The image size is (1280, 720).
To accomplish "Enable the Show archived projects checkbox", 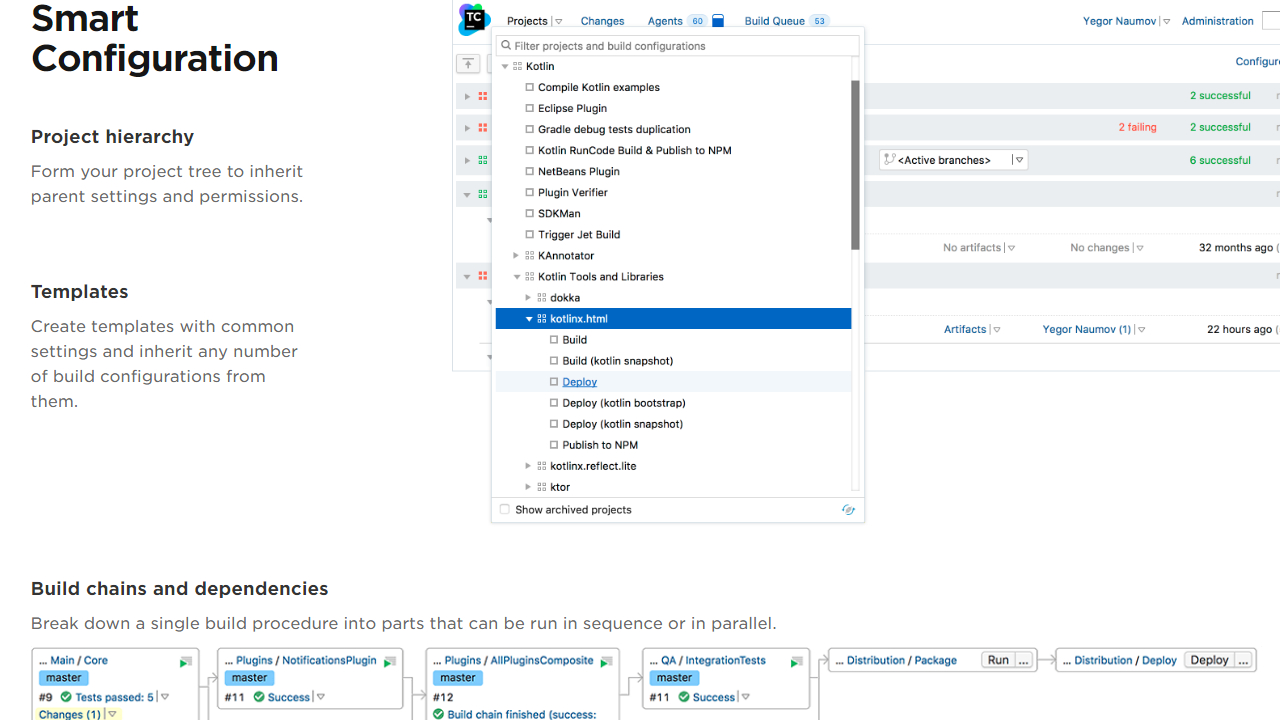I will click(x=505, y=510).
